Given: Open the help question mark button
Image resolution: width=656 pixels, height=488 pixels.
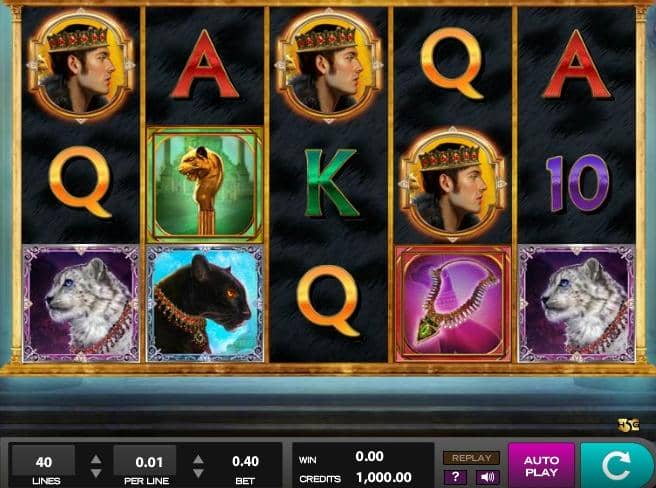Looking at the screenshot, I should pos(455,477).
